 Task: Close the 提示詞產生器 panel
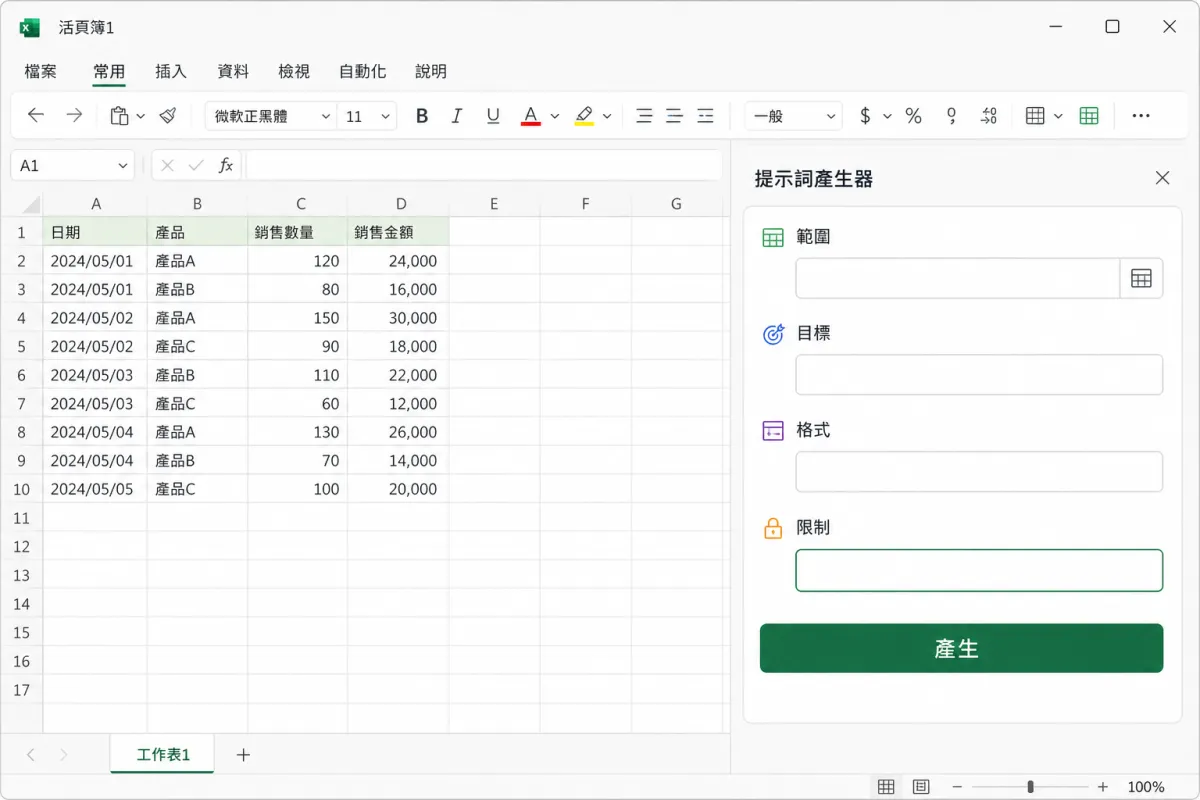(1162, 178)
